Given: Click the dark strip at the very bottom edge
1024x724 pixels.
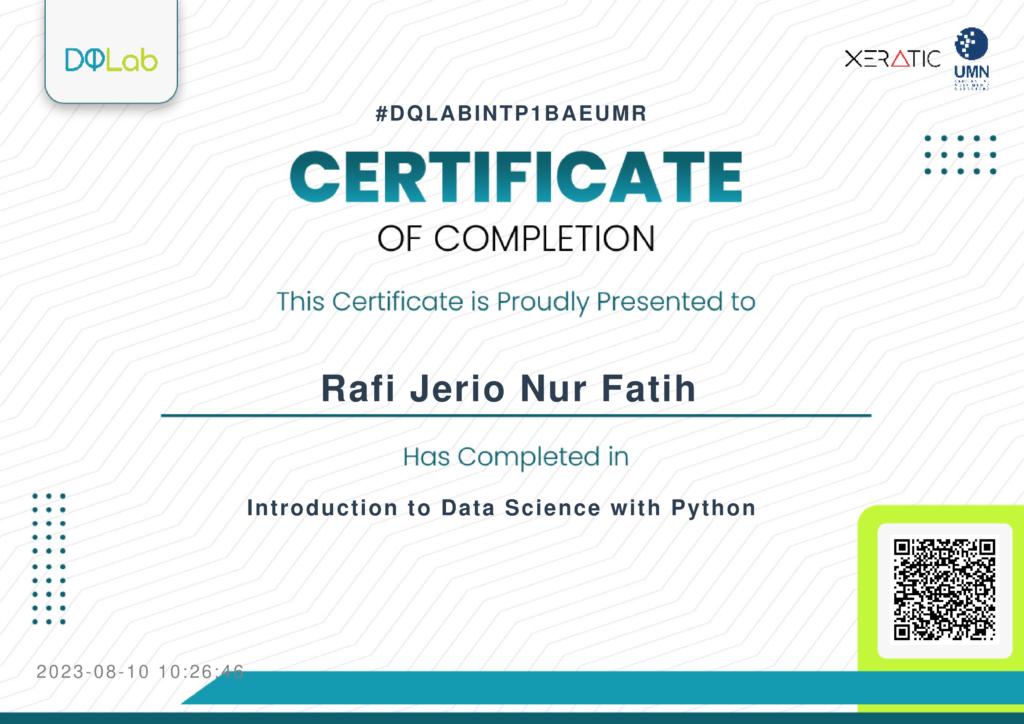Looking at the screenshot, I should pyautogui.click(x=512, y=717).
